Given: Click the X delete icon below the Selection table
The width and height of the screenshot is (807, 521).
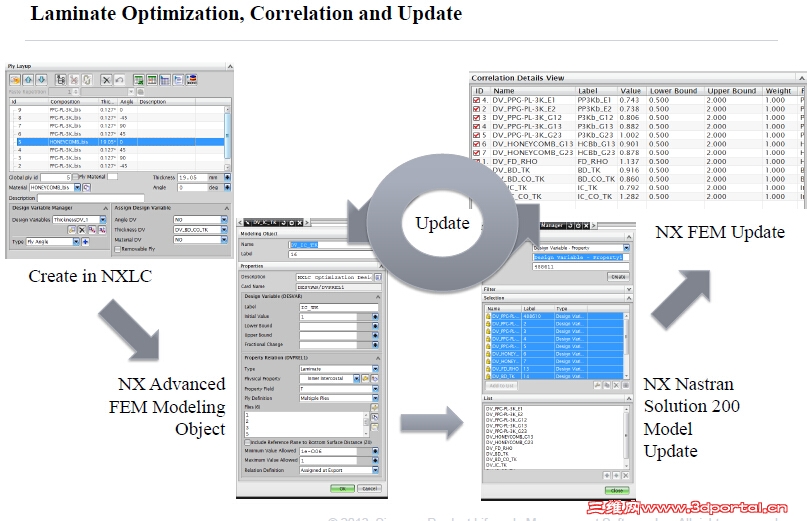Looking at the screenshot, I should click(x=616, y=385).
